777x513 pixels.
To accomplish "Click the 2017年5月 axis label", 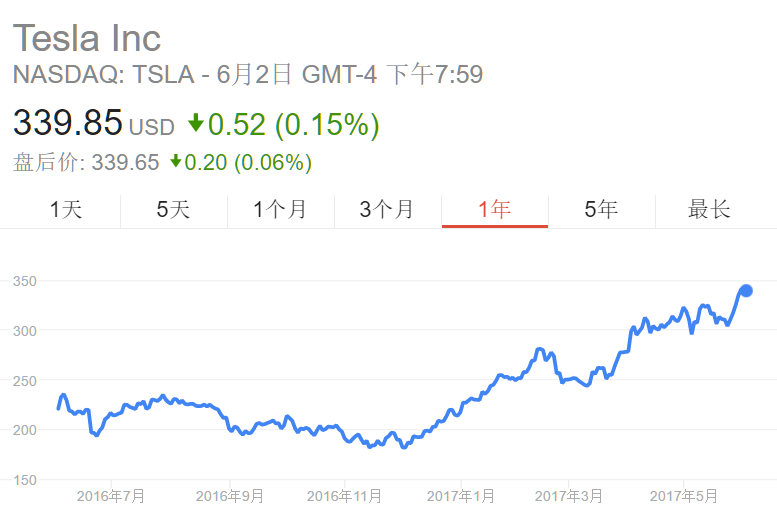I will [684, 496].
